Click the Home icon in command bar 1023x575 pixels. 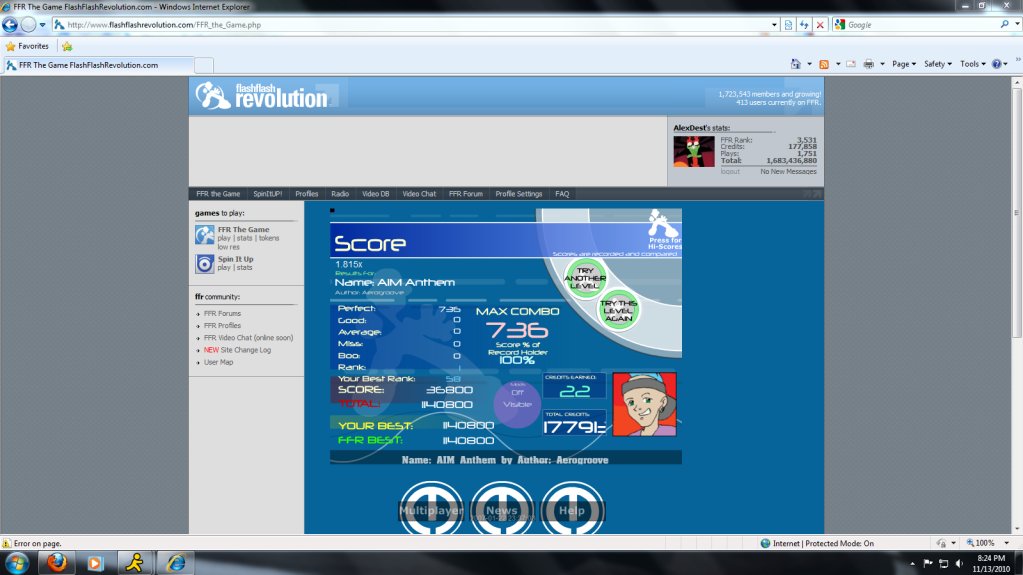pos(796,64)
